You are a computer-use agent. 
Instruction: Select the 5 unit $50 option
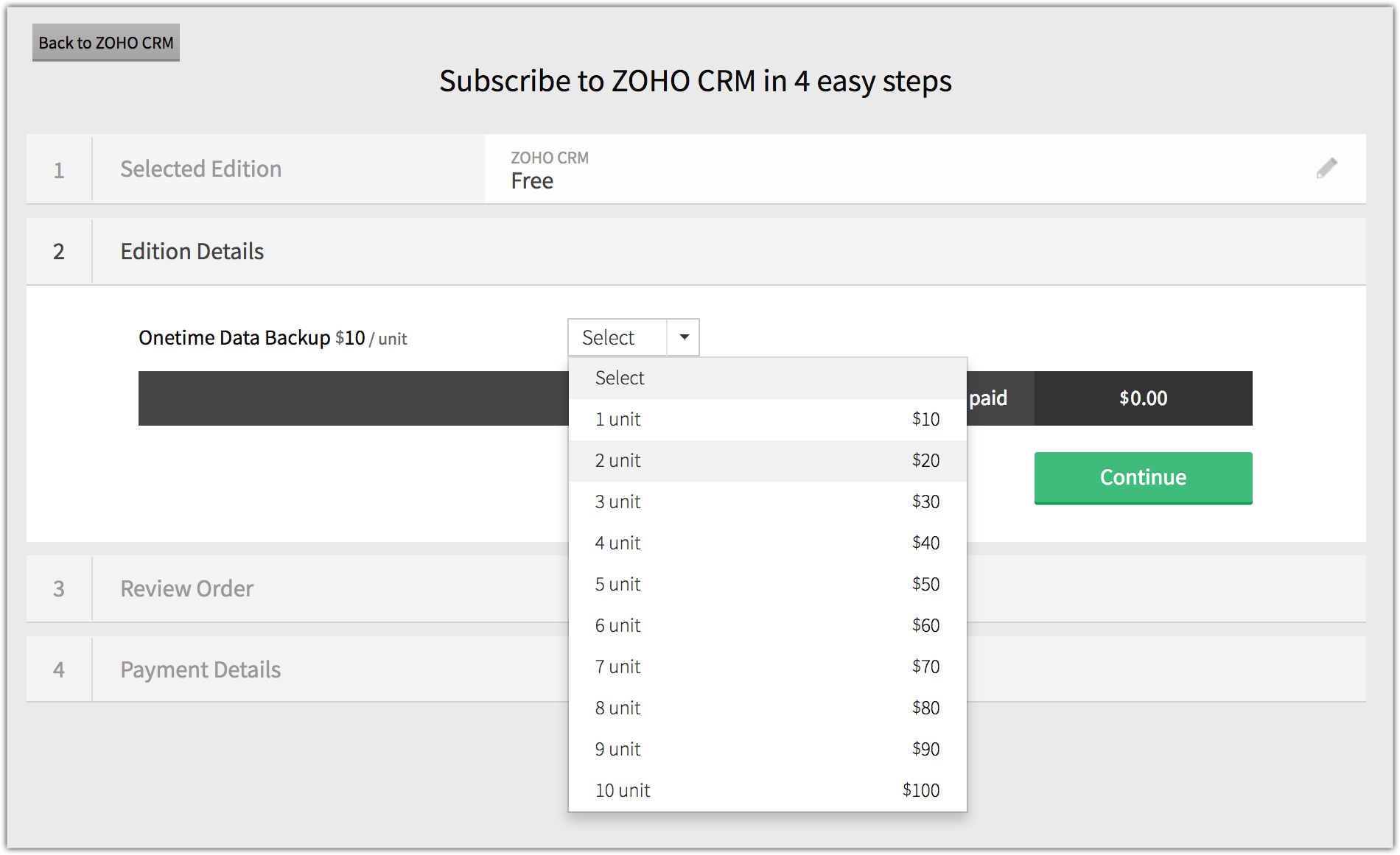(768, 585)
